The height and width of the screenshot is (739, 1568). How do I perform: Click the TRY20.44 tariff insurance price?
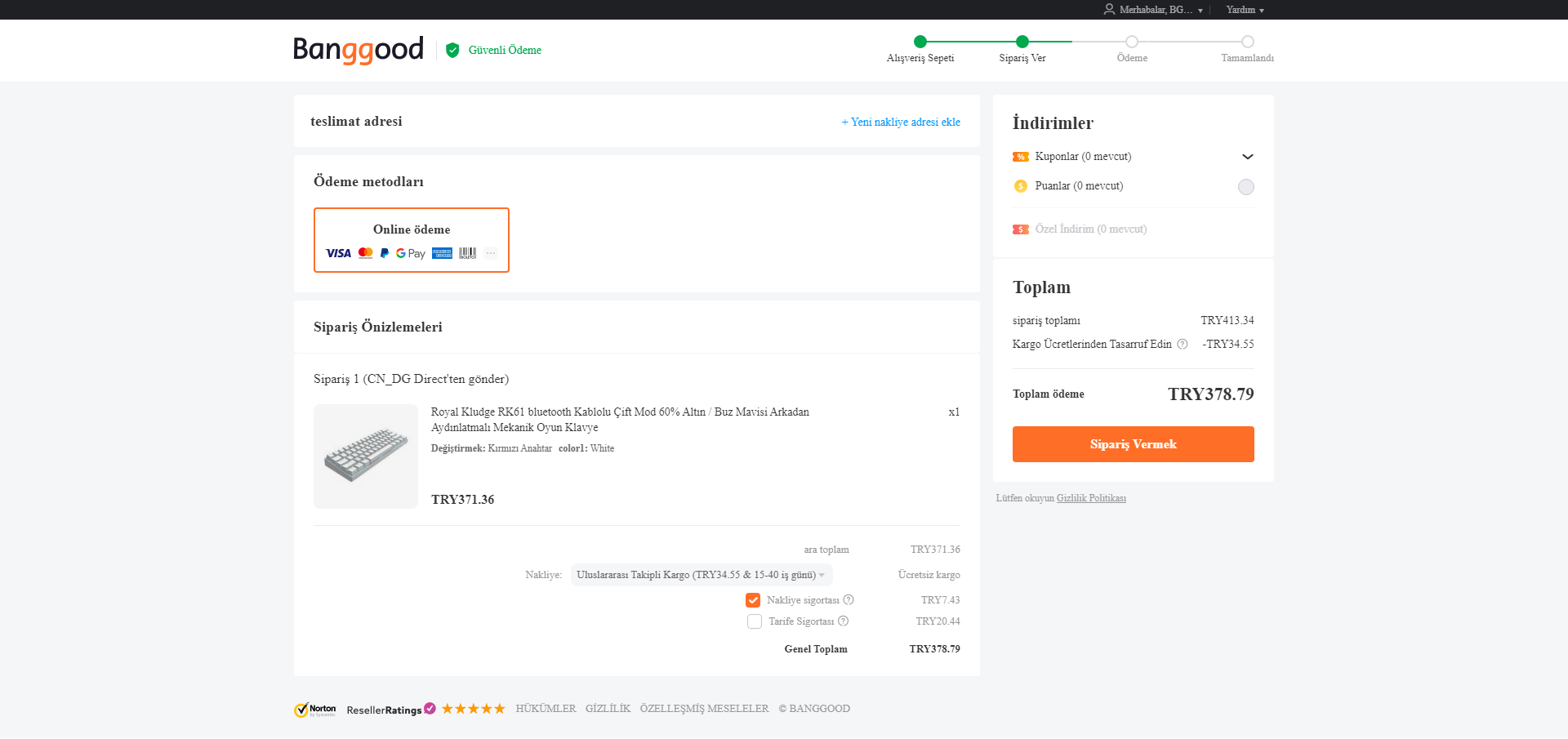[x=938, y=621]
